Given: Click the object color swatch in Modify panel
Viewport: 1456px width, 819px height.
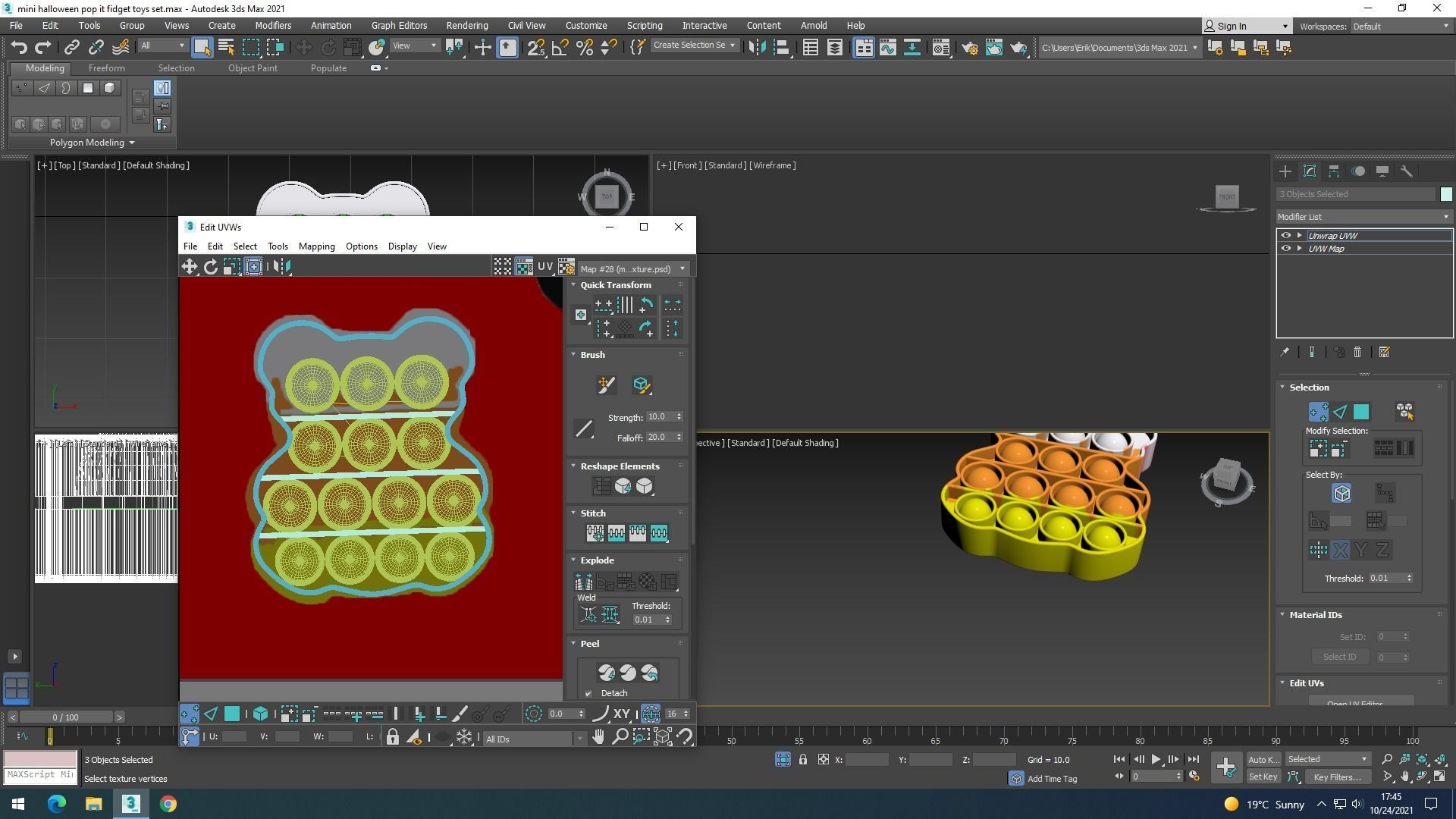Looking at the screenshot, I should (1445, 194).
